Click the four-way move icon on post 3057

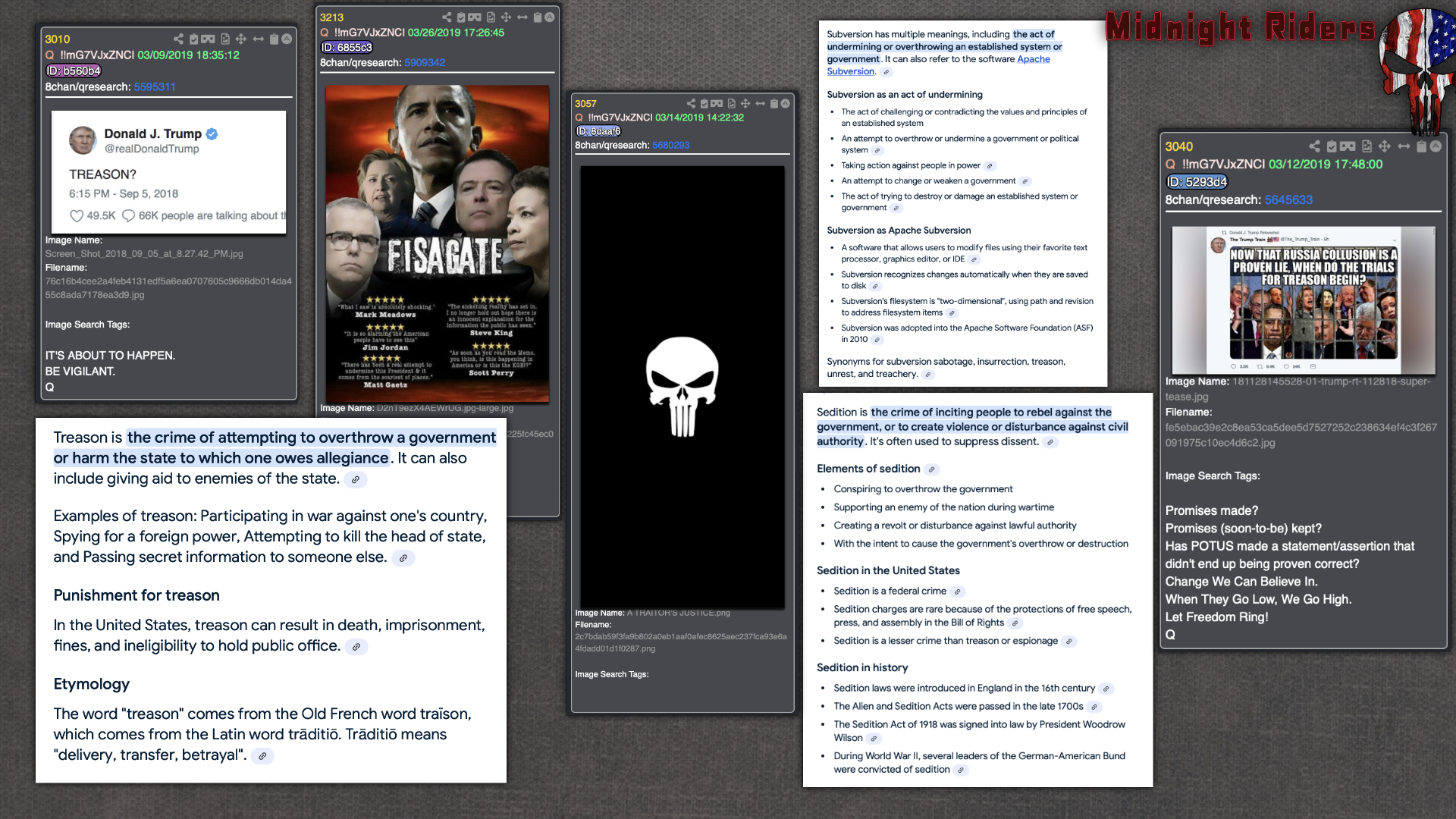[745, 103]
